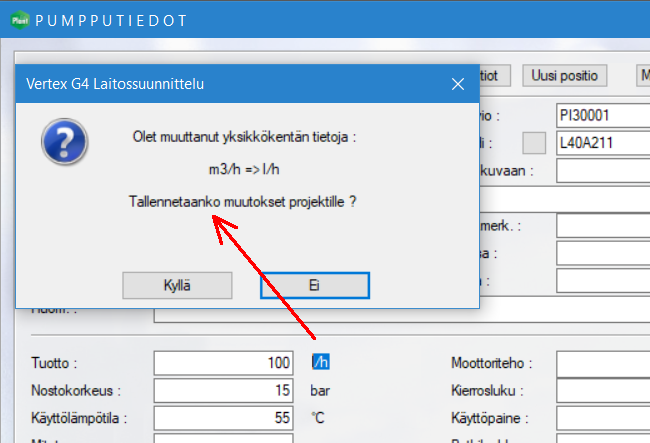Click the bar unit next to Nostokorkeus
The width and height of the screenshot is (650, 443).
[320, 390]
